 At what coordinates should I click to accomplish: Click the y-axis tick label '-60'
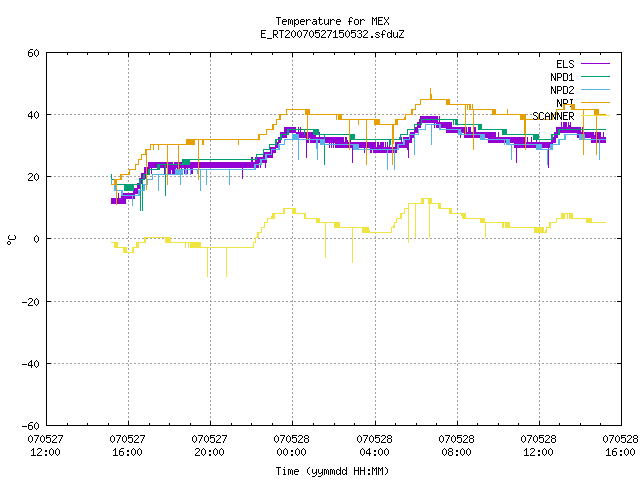31,426
